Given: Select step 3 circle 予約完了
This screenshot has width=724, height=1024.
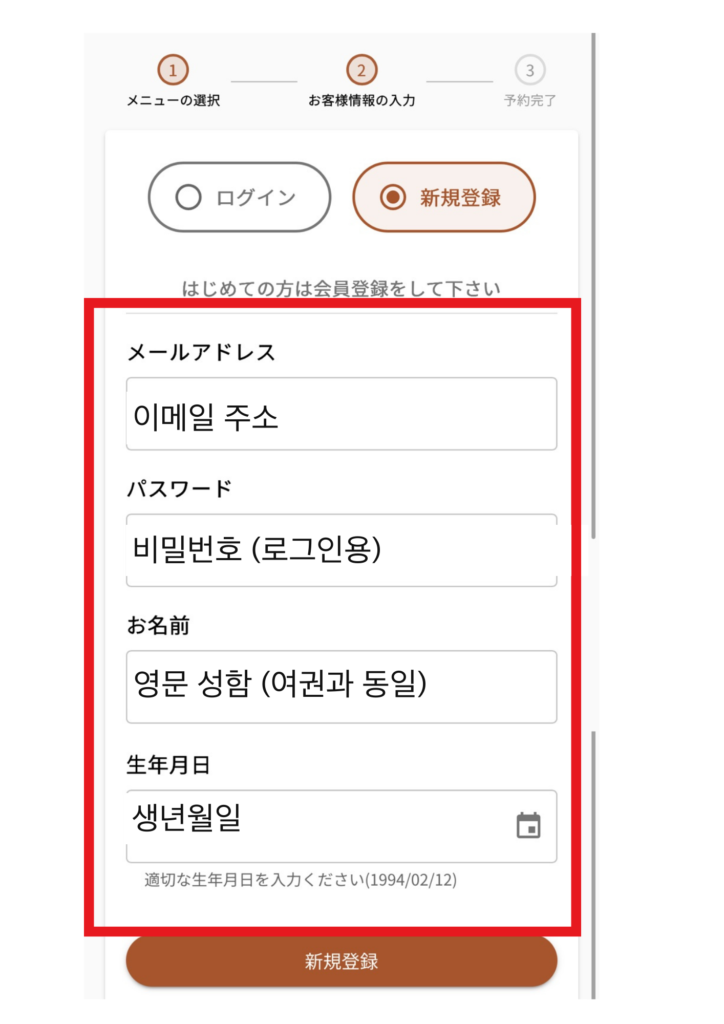Looking at the screenshot, I should (530, 70).
